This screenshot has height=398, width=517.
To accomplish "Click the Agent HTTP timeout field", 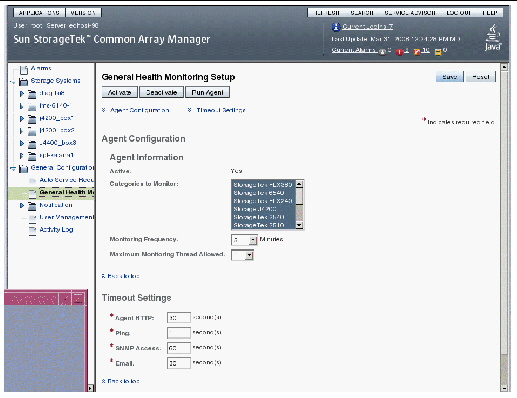I will [179, 318].
